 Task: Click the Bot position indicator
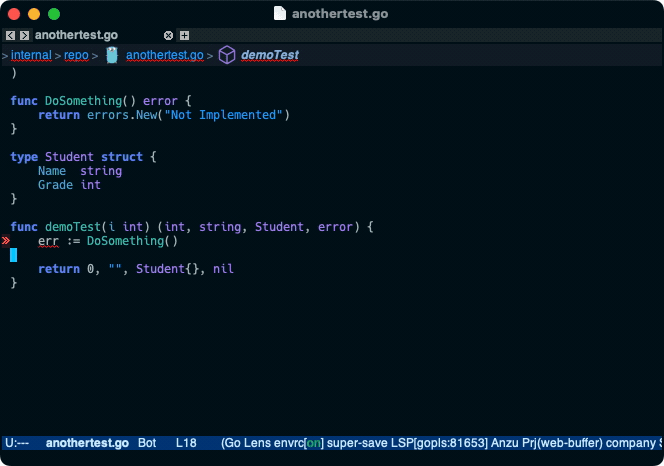(x=147, y=443)
